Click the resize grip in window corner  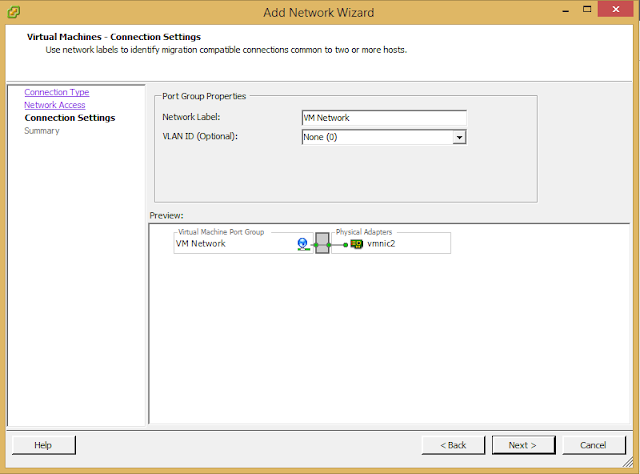coord(628,462)
